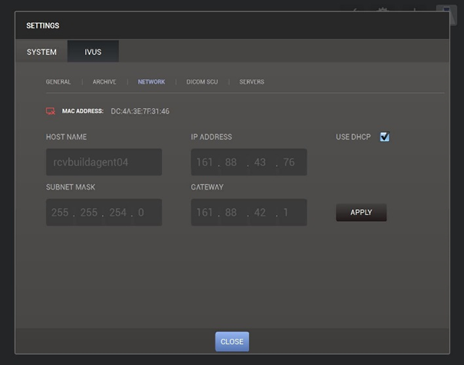Open the SERVERS settings section

pos(252,82)
